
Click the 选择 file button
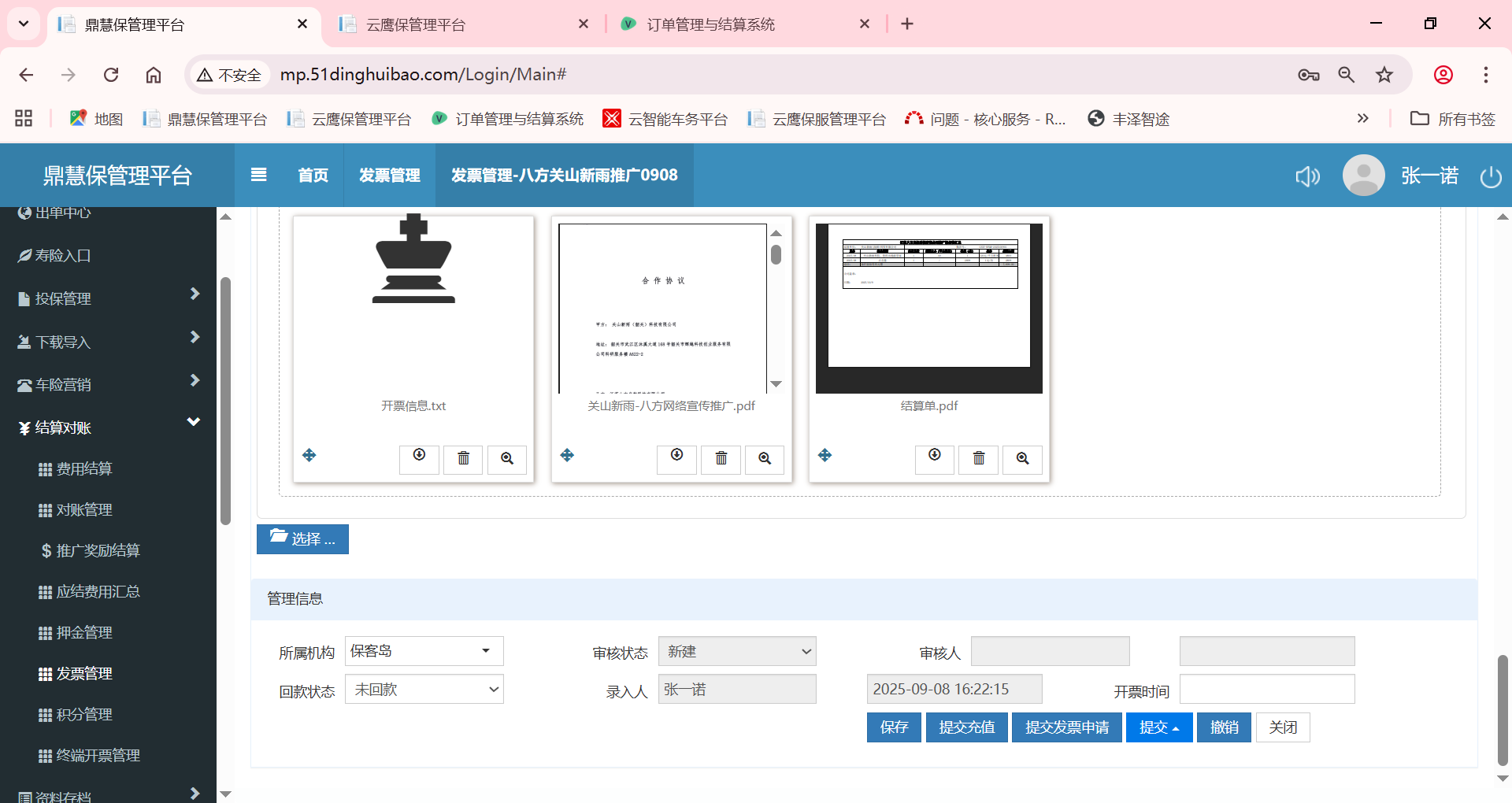pyautogui.click(x=302, y=539)
